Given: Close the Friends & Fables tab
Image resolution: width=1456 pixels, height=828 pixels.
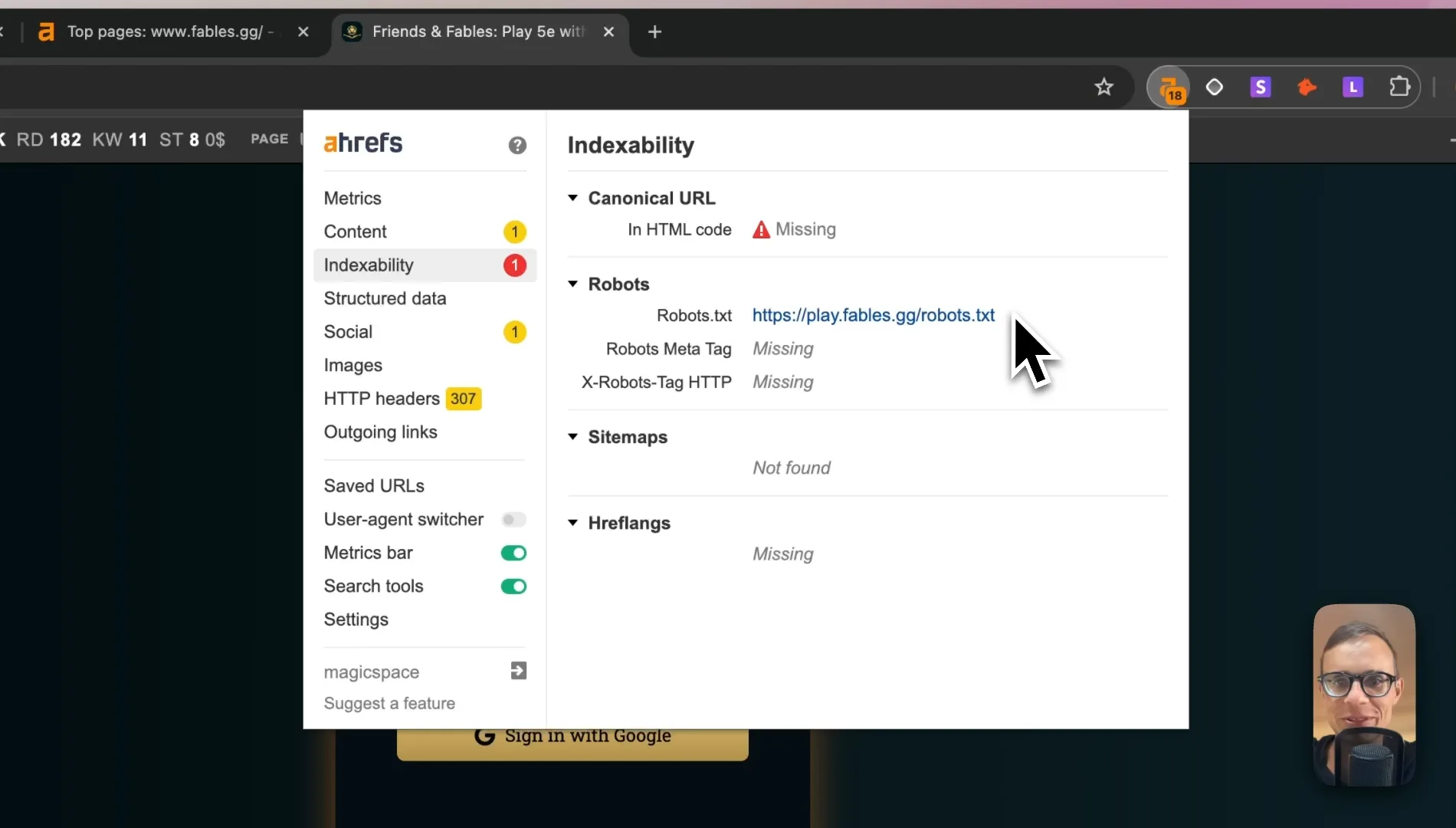Looking at the screenshot, I should (608, 31).
